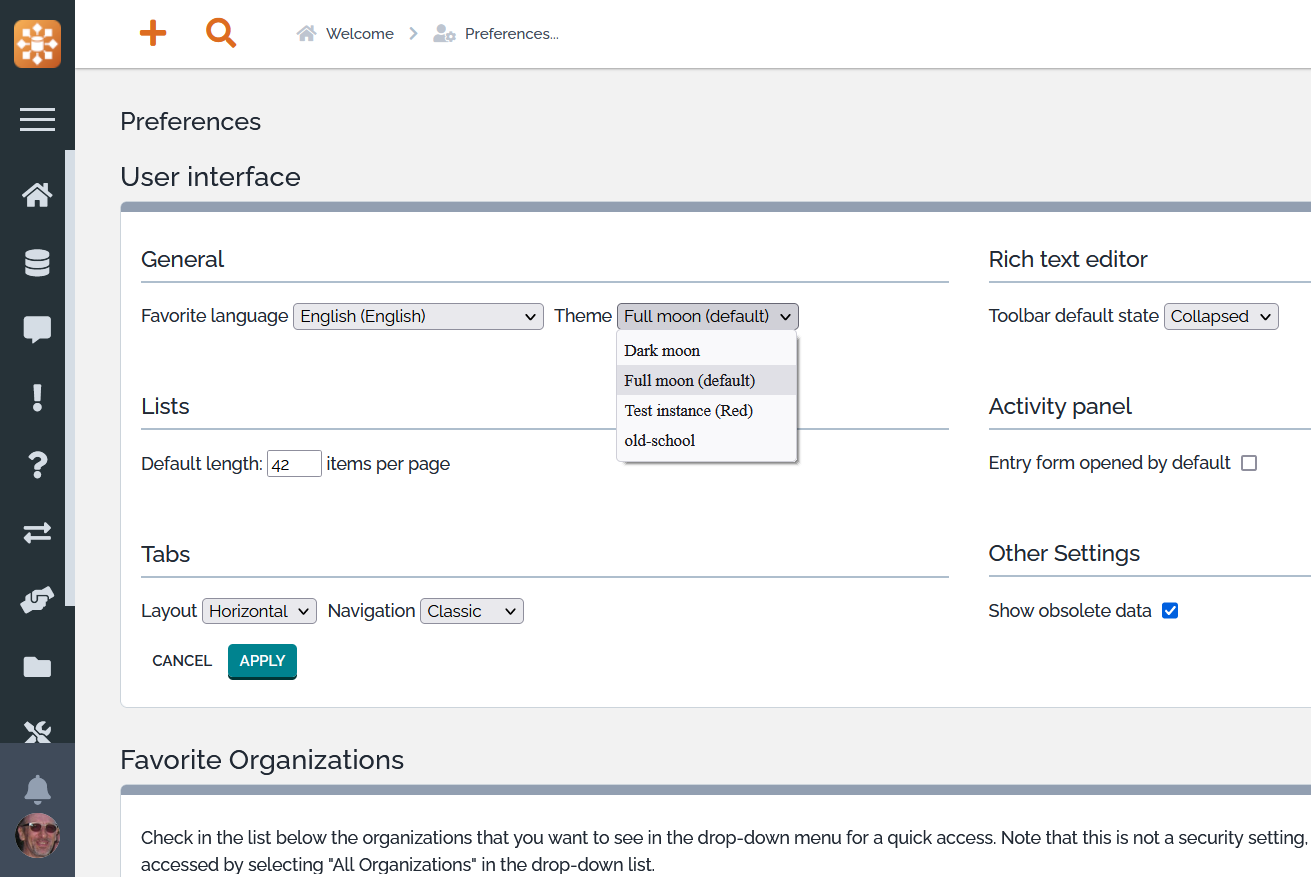Open the database stack sidebar icon

[37, 263]
